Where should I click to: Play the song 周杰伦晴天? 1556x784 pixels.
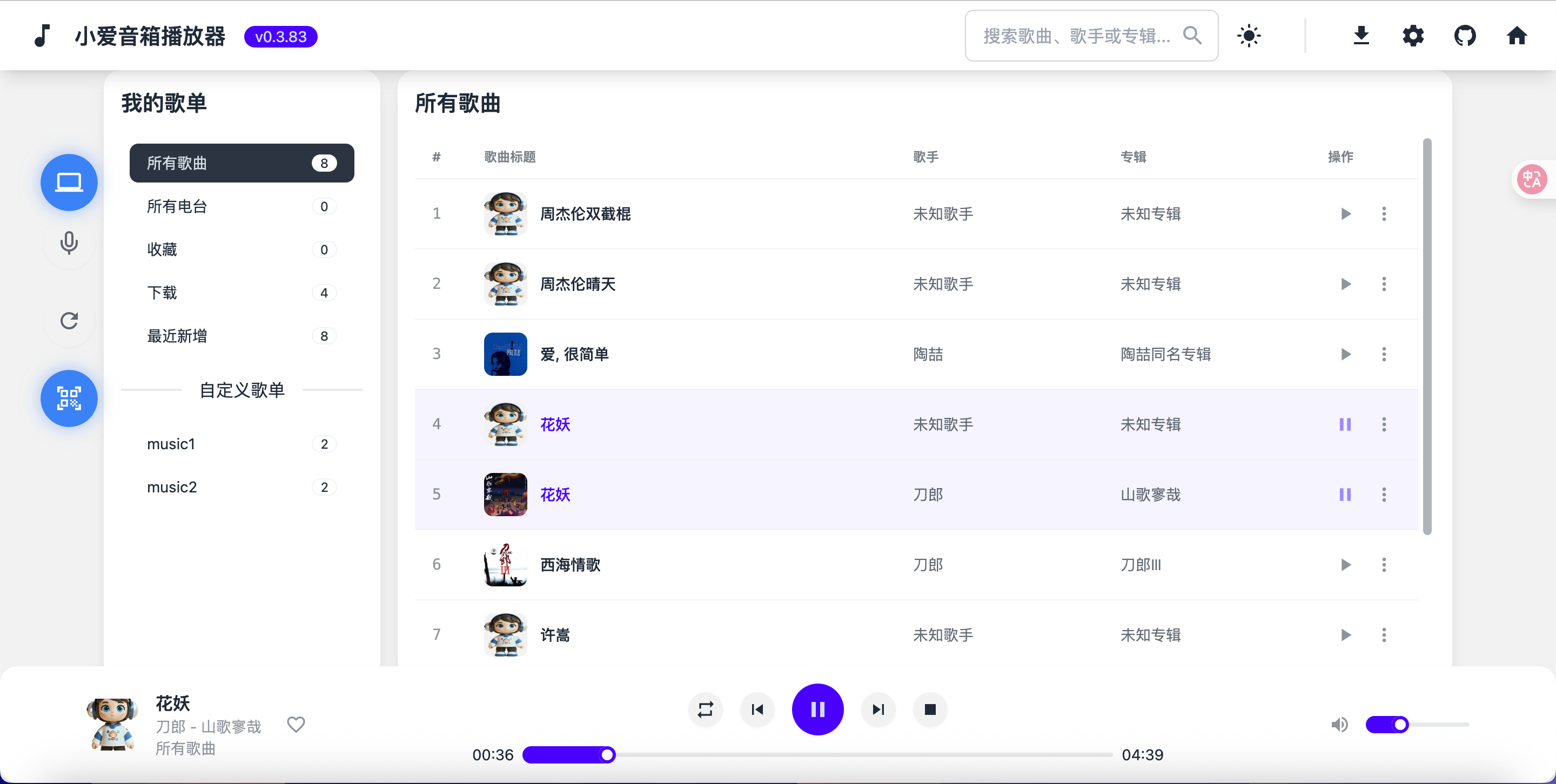[x=1345, y=284]
